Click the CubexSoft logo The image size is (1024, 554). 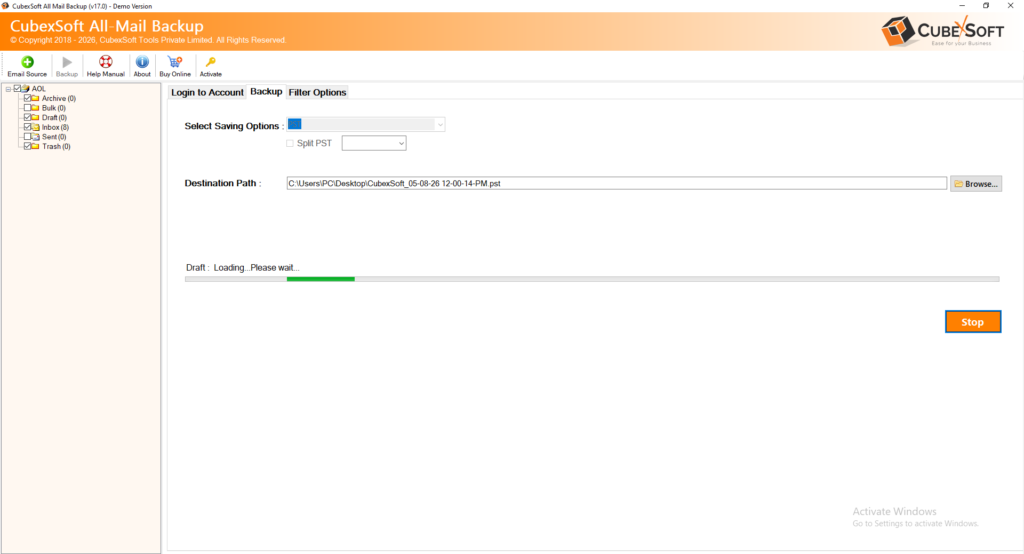(x=942, y=31)
